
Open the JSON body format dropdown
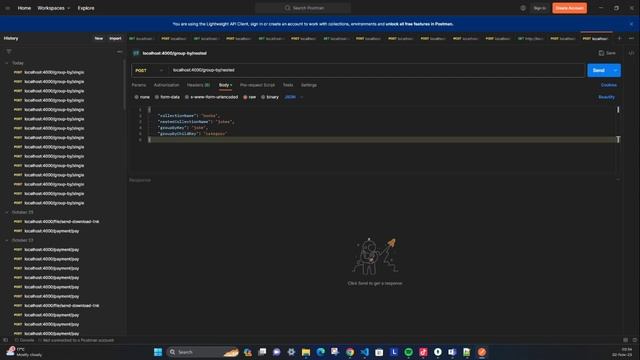[x=294, y=97]
